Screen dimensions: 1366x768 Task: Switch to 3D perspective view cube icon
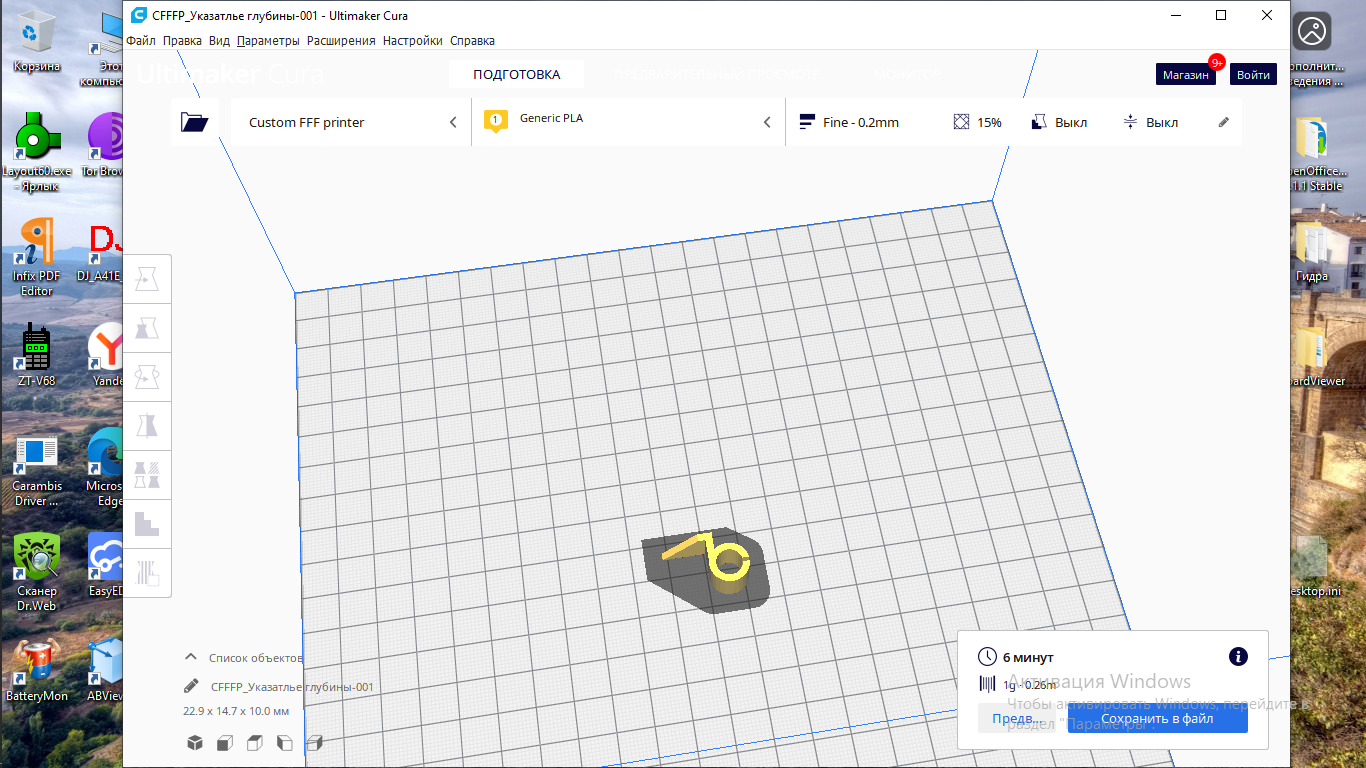195,743
